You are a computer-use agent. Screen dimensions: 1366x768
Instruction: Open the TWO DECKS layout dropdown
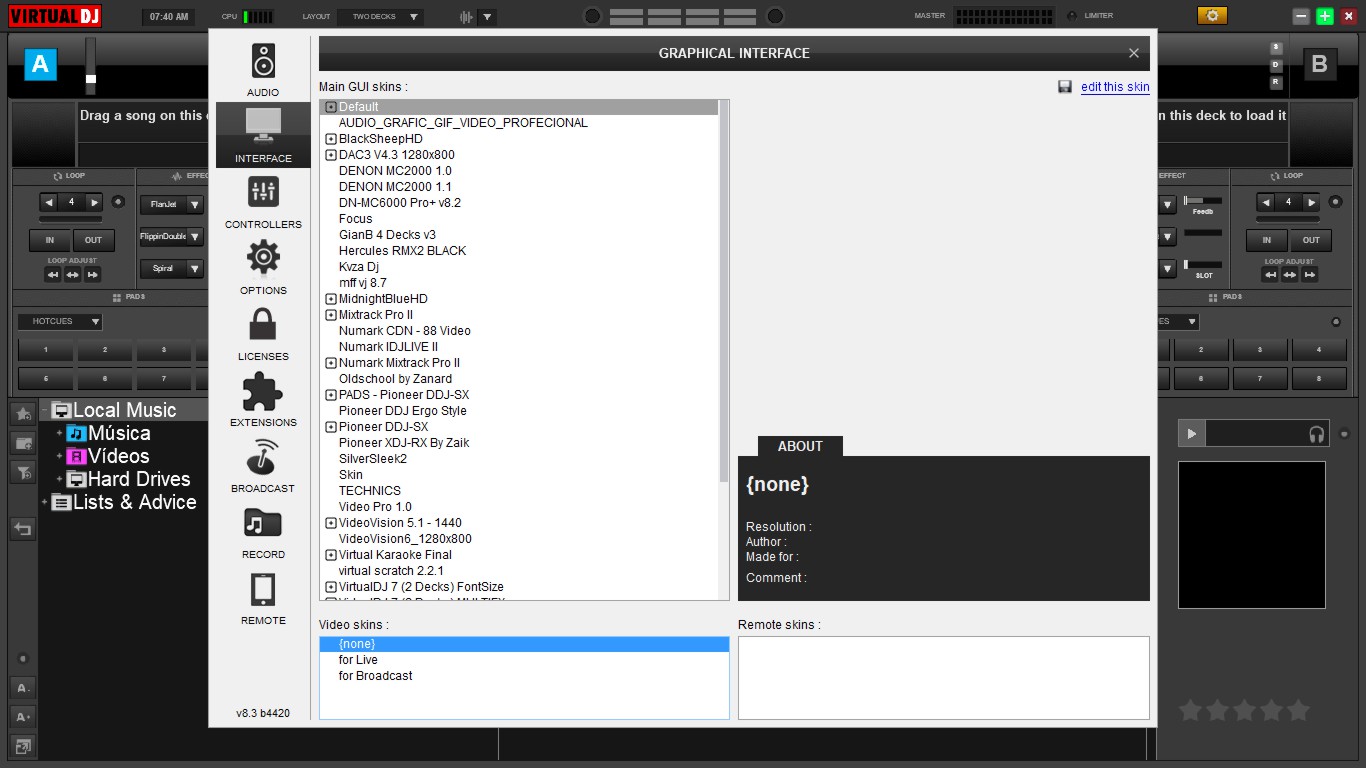(380, 17)
